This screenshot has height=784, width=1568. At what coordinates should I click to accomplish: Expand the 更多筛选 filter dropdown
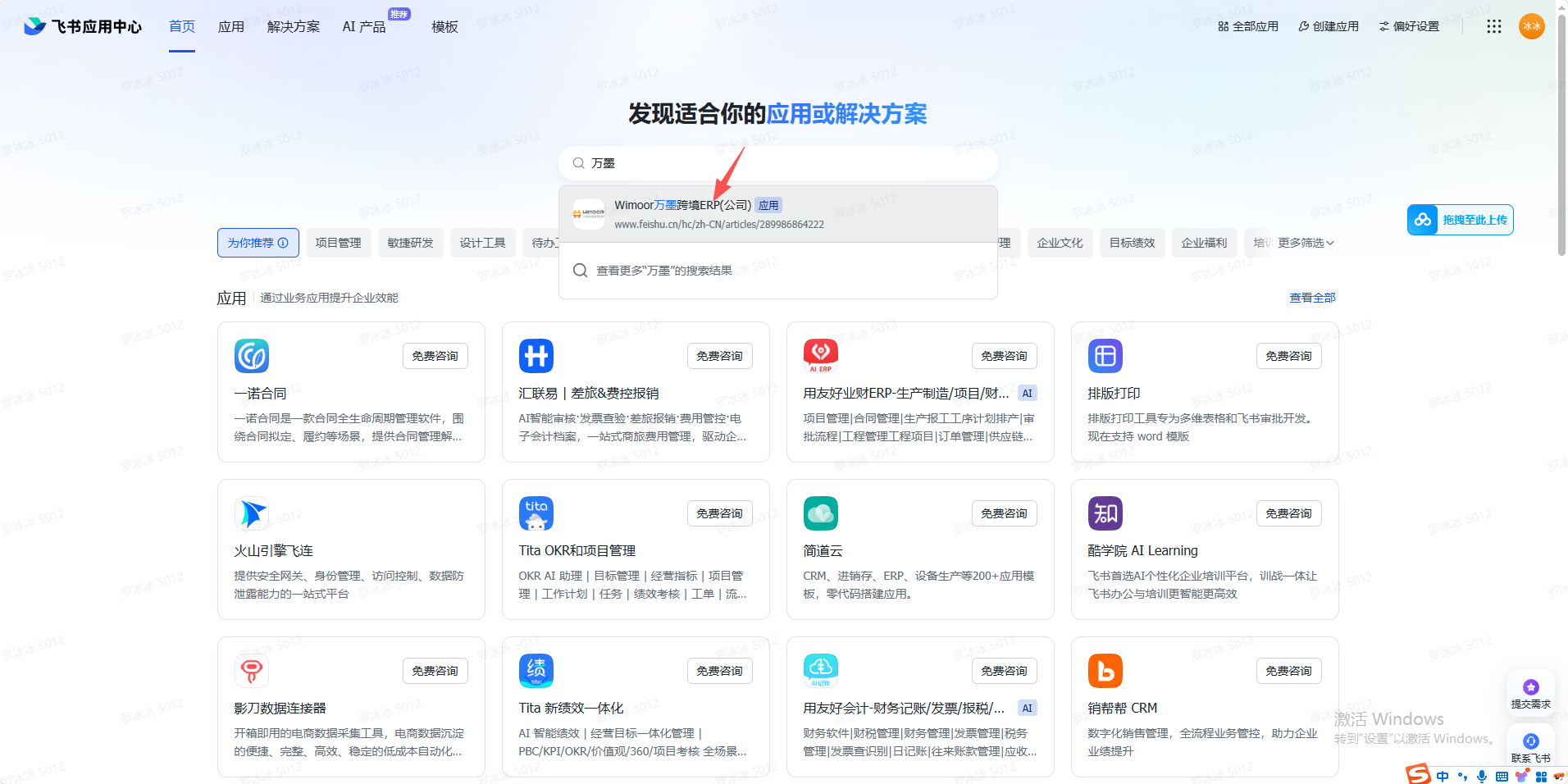pos(1306,243)
